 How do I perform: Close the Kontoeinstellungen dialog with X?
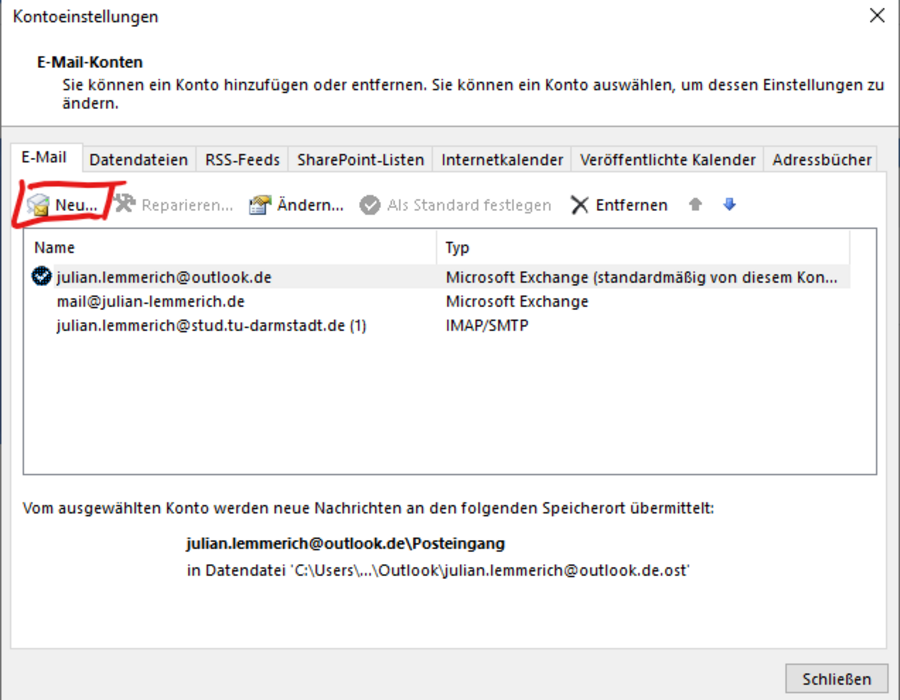[x=876, y=15]
